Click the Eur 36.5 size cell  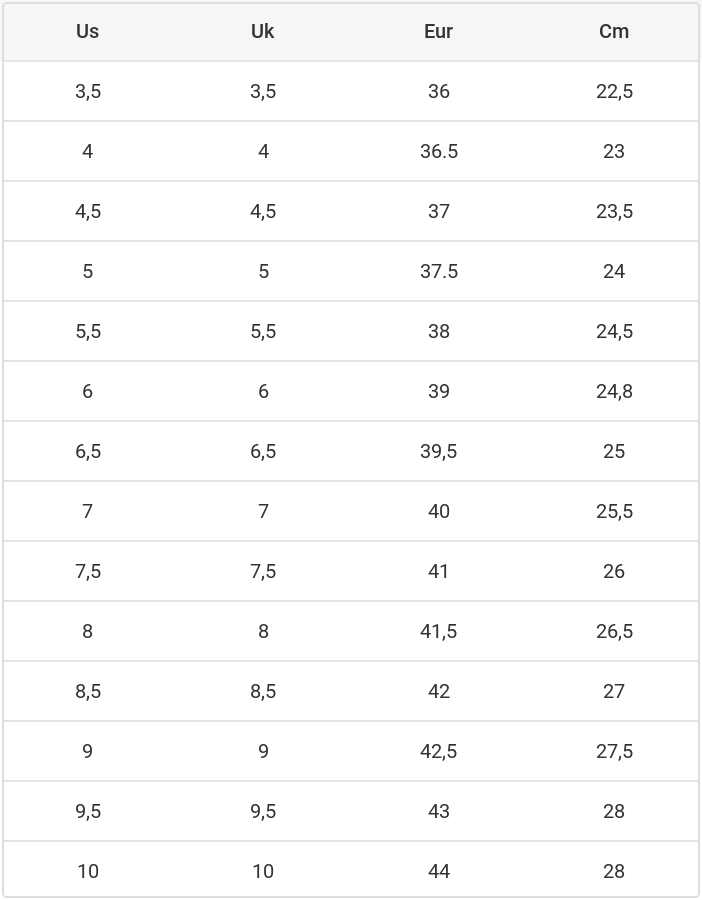(x=438, y=151)
